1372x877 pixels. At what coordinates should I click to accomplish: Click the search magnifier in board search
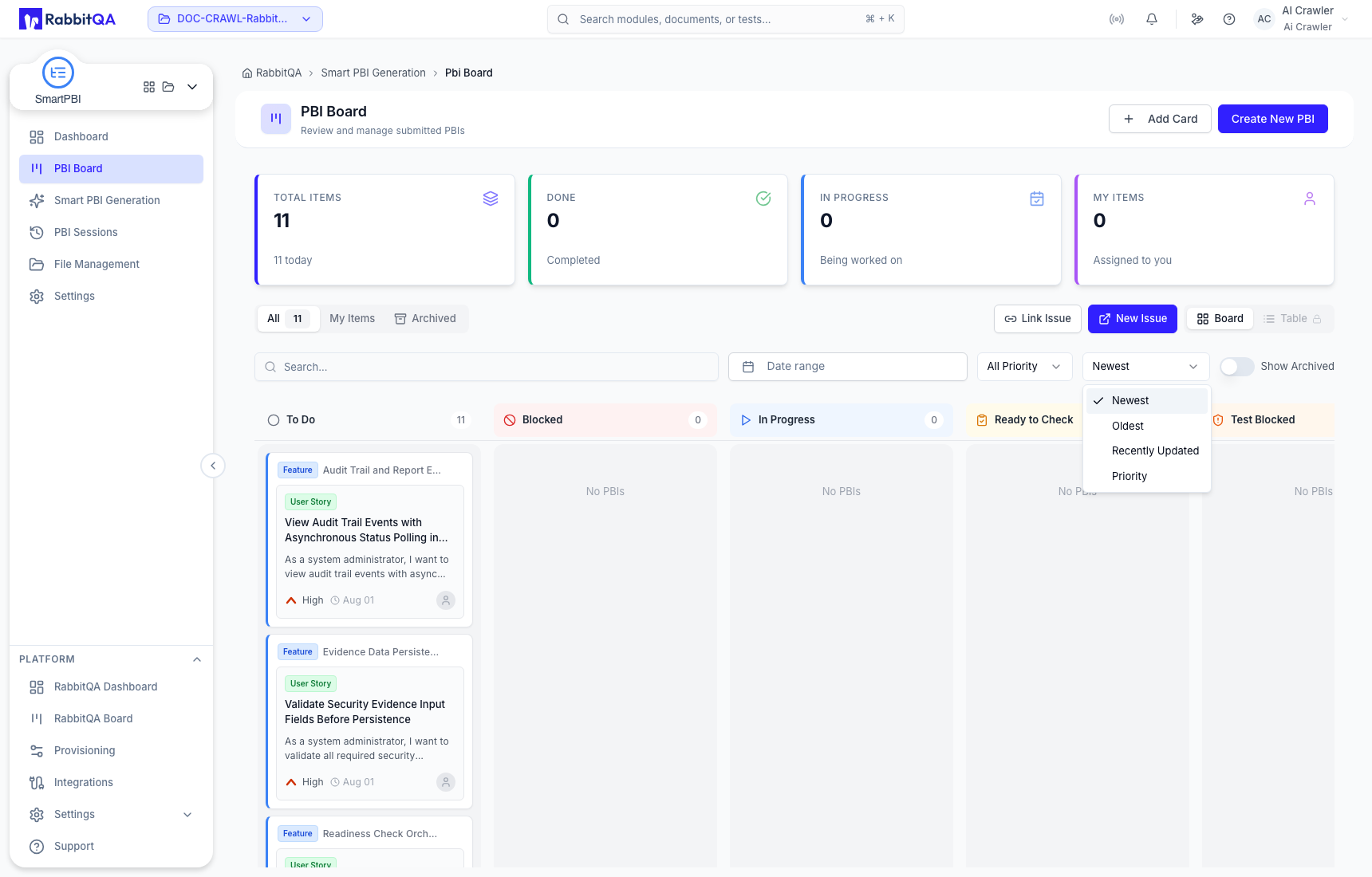(270, 367)
